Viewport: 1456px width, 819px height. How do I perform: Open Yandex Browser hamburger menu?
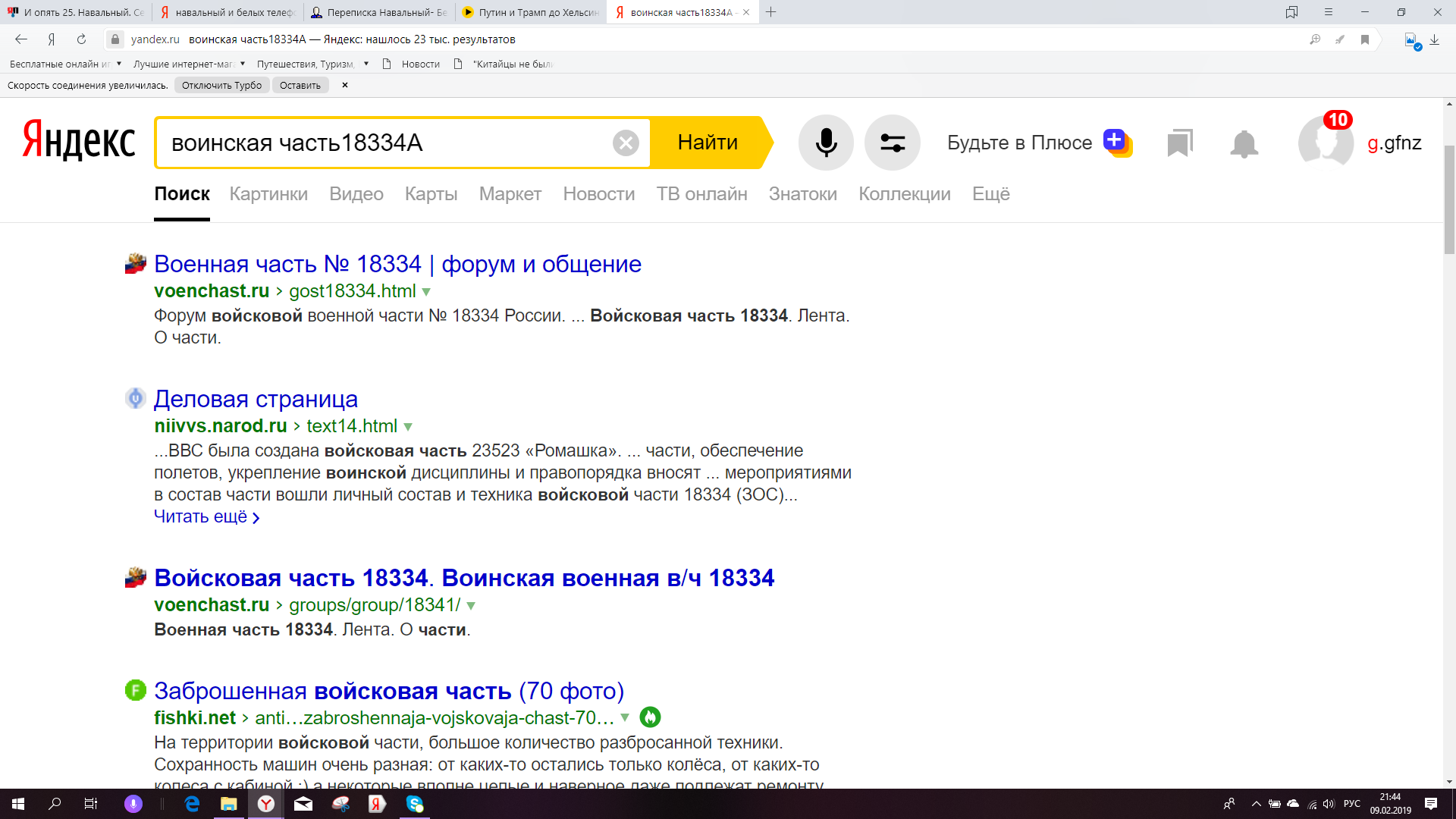coord(1328,12)
